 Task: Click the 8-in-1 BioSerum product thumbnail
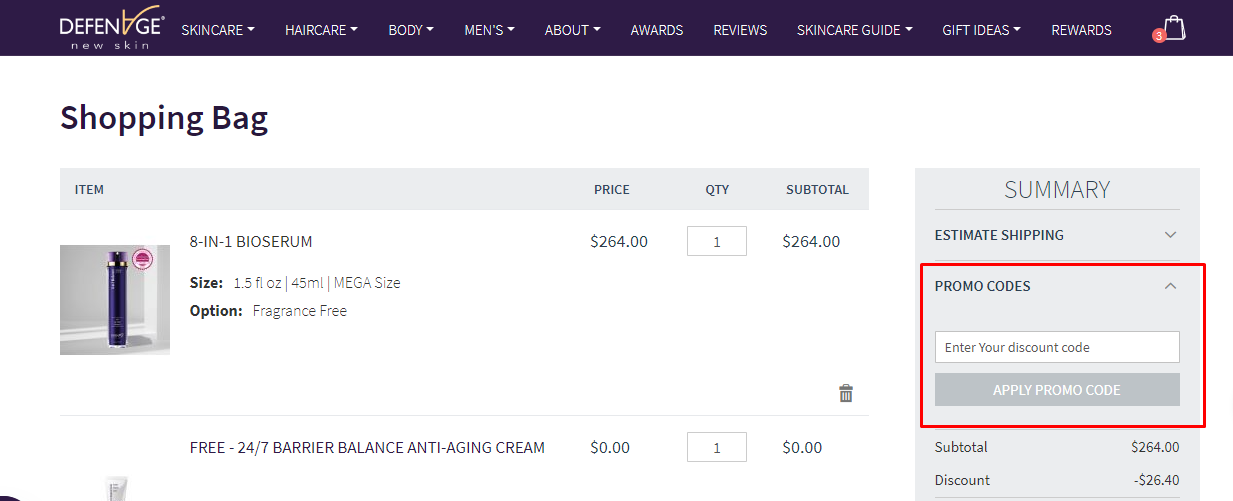115,300
